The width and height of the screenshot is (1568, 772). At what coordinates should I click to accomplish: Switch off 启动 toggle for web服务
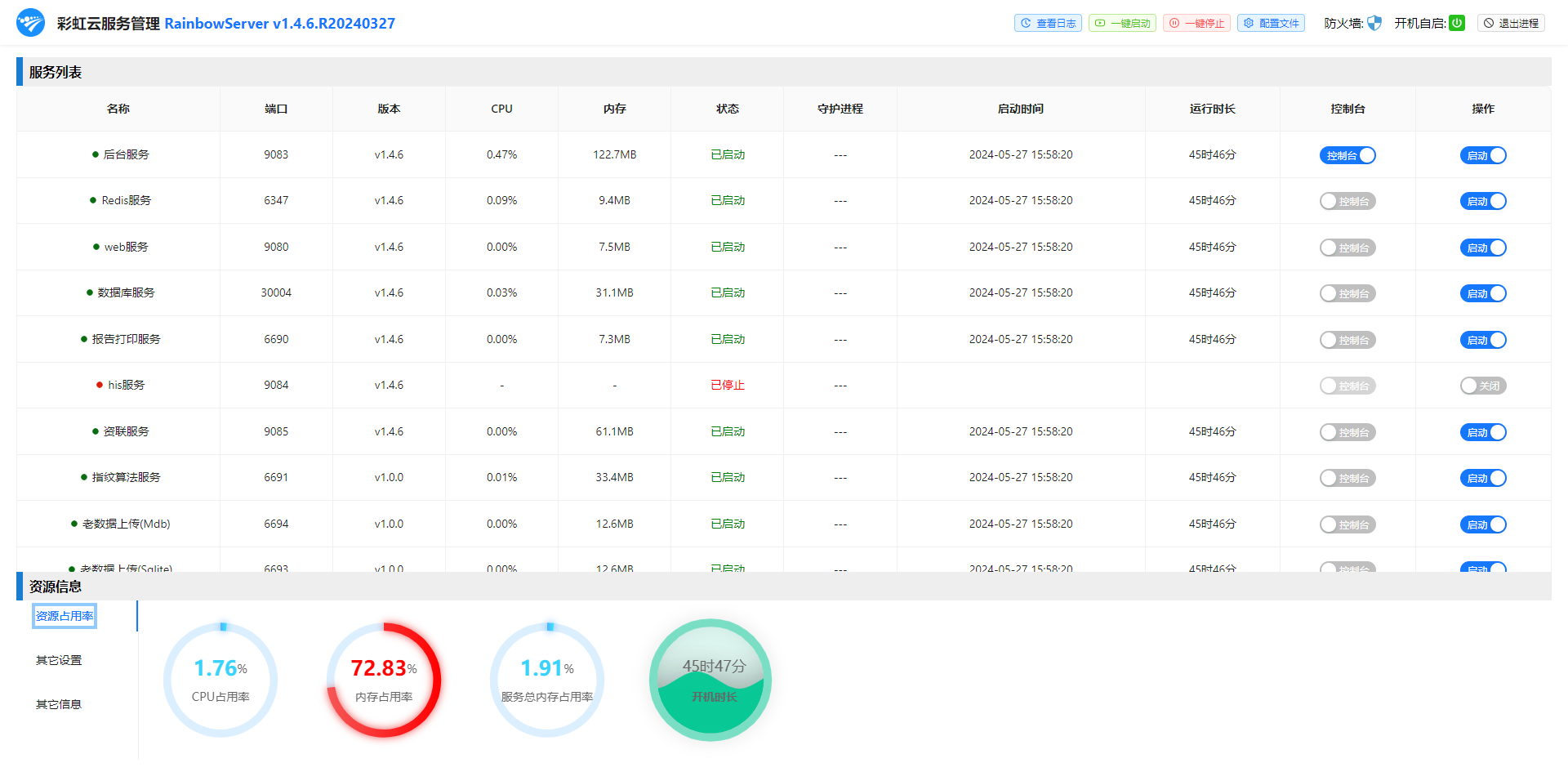click(x=1483, y=248)
